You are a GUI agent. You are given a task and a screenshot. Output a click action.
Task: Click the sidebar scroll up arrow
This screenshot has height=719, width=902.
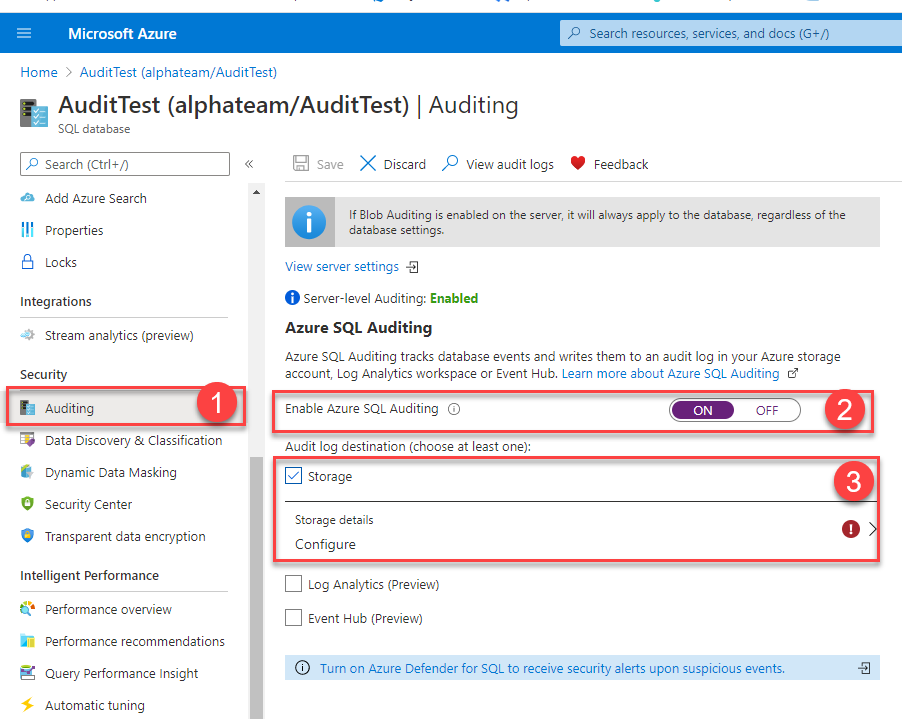click(257, 192)
